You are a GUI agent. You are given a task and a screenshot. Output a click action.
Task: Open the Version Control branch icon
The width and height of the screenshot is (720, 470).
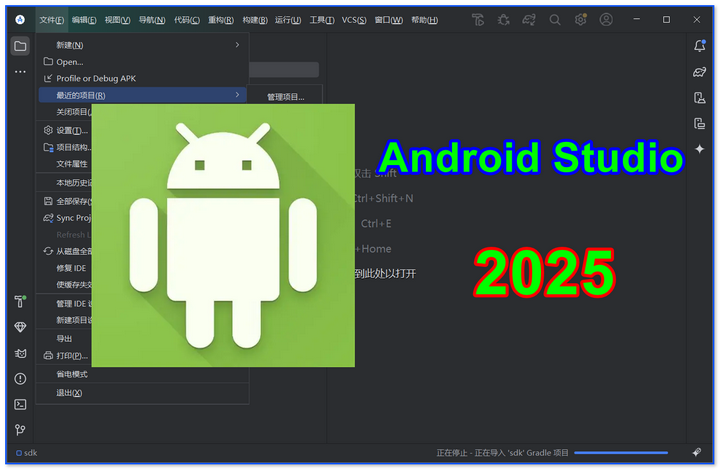point(20,430)
